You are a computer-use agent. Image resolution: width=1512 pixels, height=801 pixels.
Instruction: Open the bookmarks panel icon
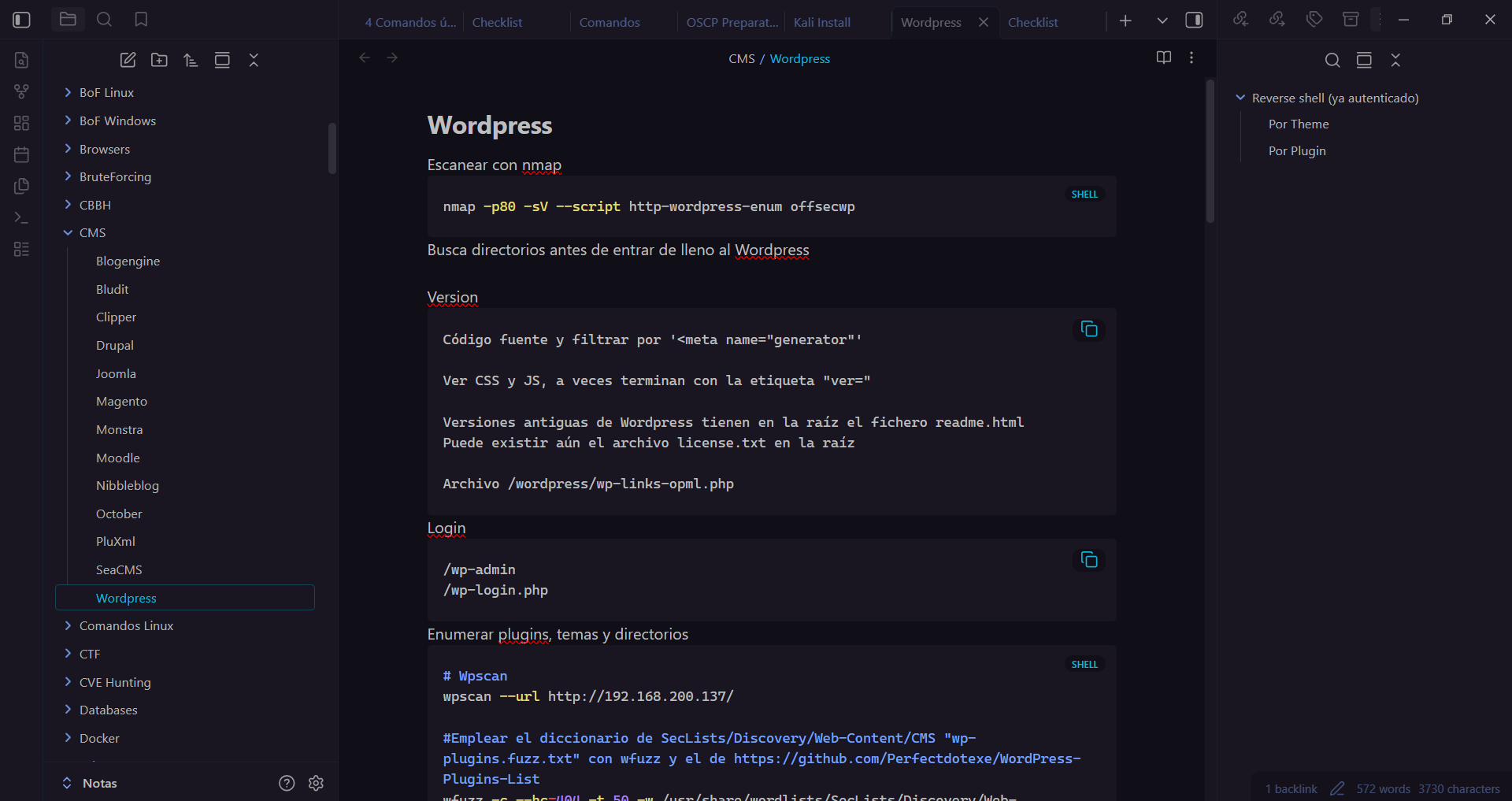tap(141, 20)
